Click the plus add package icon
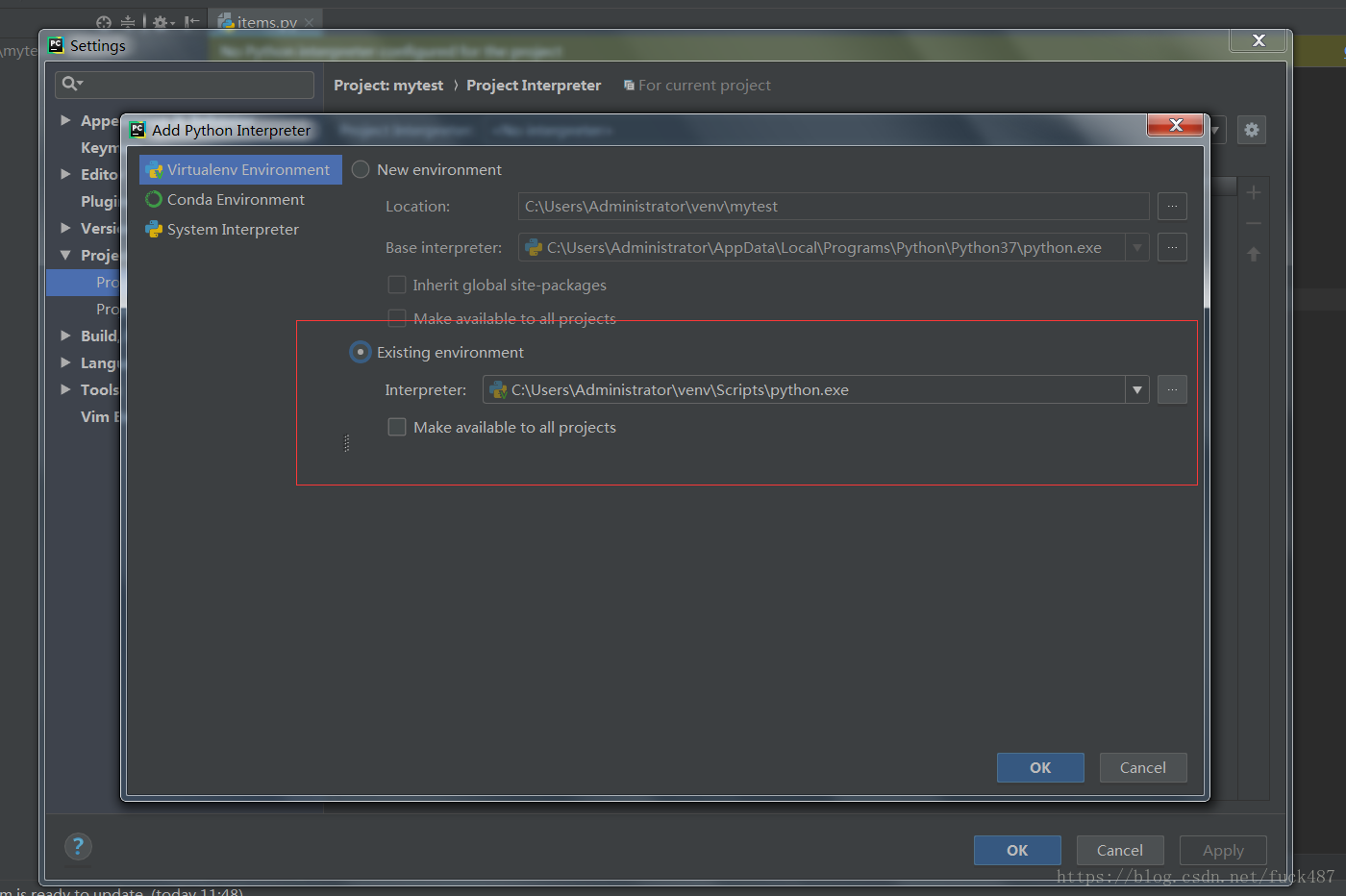Viewport: 1346px width, 896px height. tap(1254, 193)
